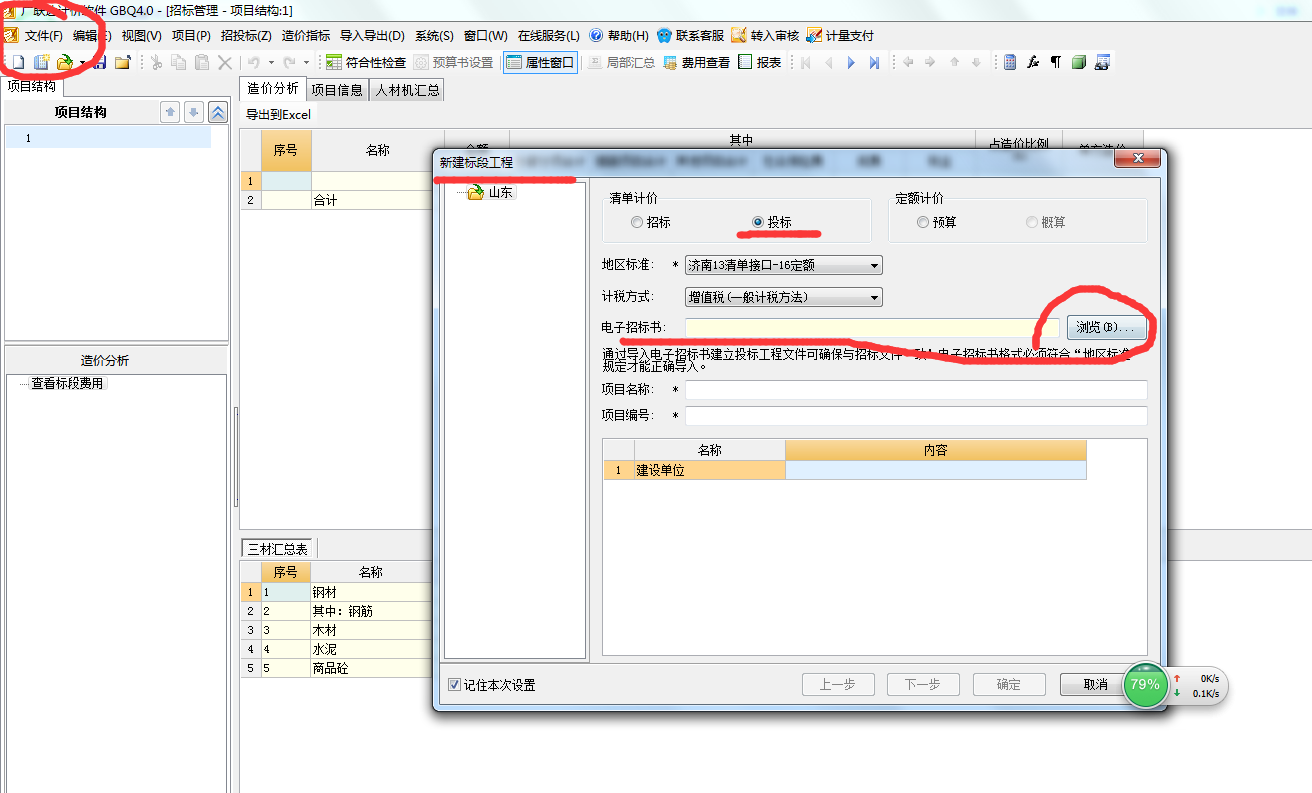Click the copy icon in toolbar
Screen dimensions: 1312x793
coord(179,63)
